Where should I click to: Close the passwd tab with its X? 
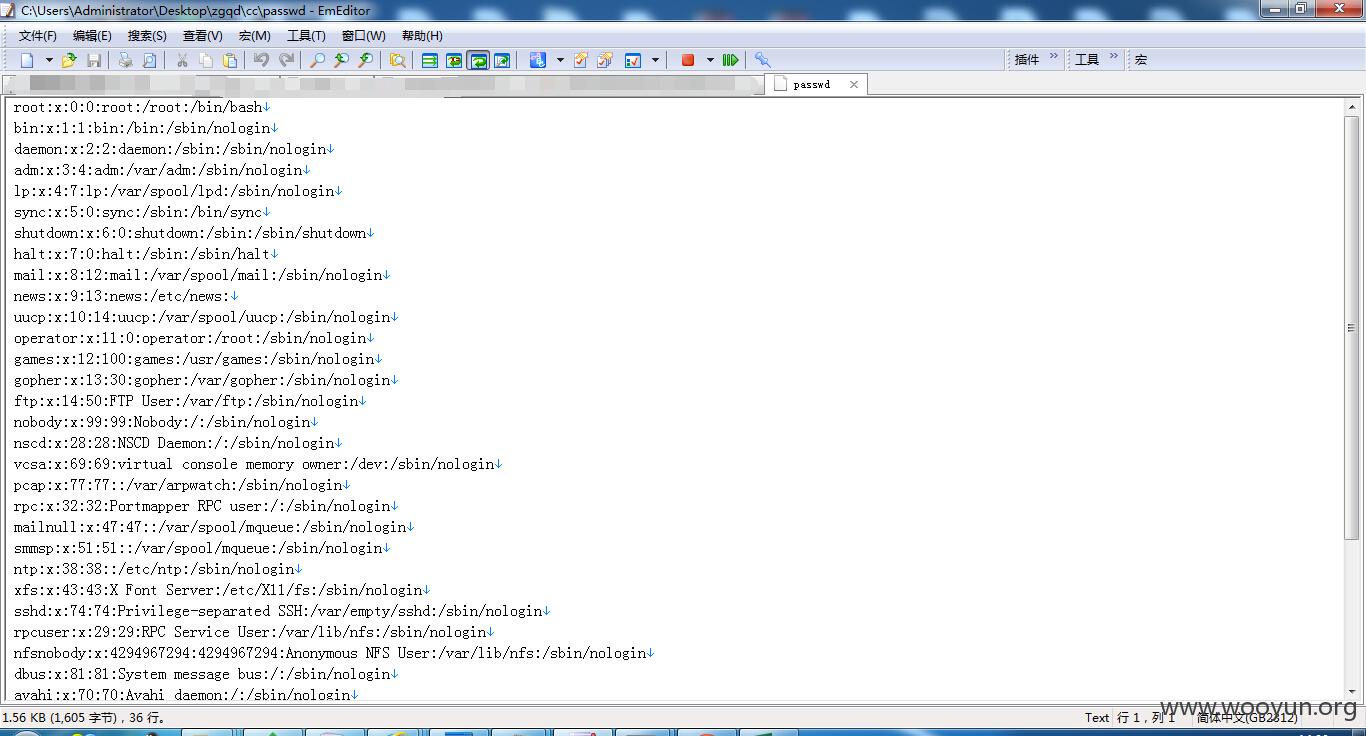[853, 85]
